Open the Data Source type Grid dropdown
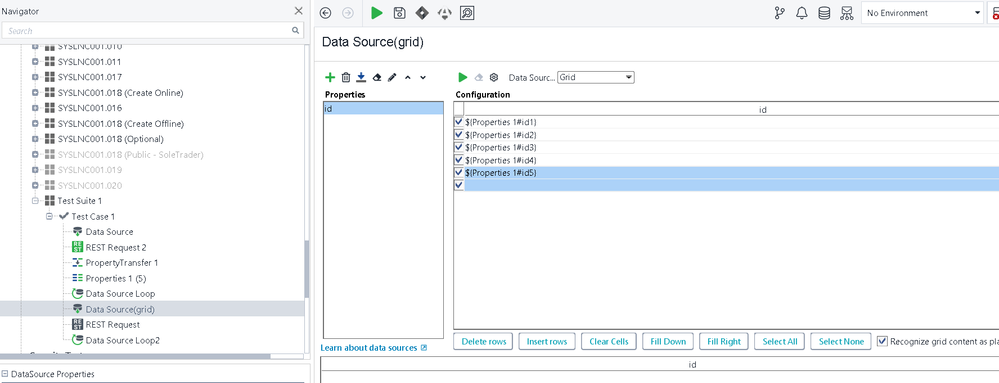The width and height of the screenshot is (999, 383). click(596, 77)
